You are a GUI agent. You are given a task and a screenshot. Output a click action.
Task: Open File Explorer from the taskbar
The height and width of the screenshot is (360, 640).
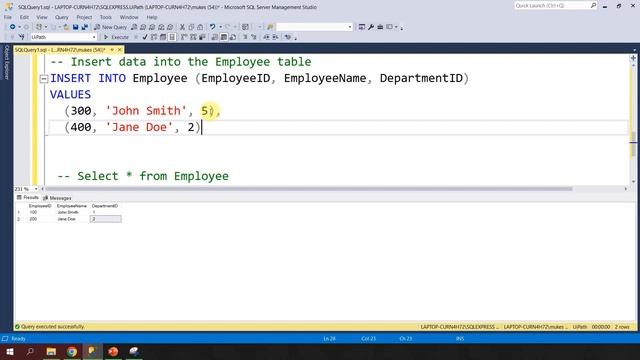[x=51, y=351]
